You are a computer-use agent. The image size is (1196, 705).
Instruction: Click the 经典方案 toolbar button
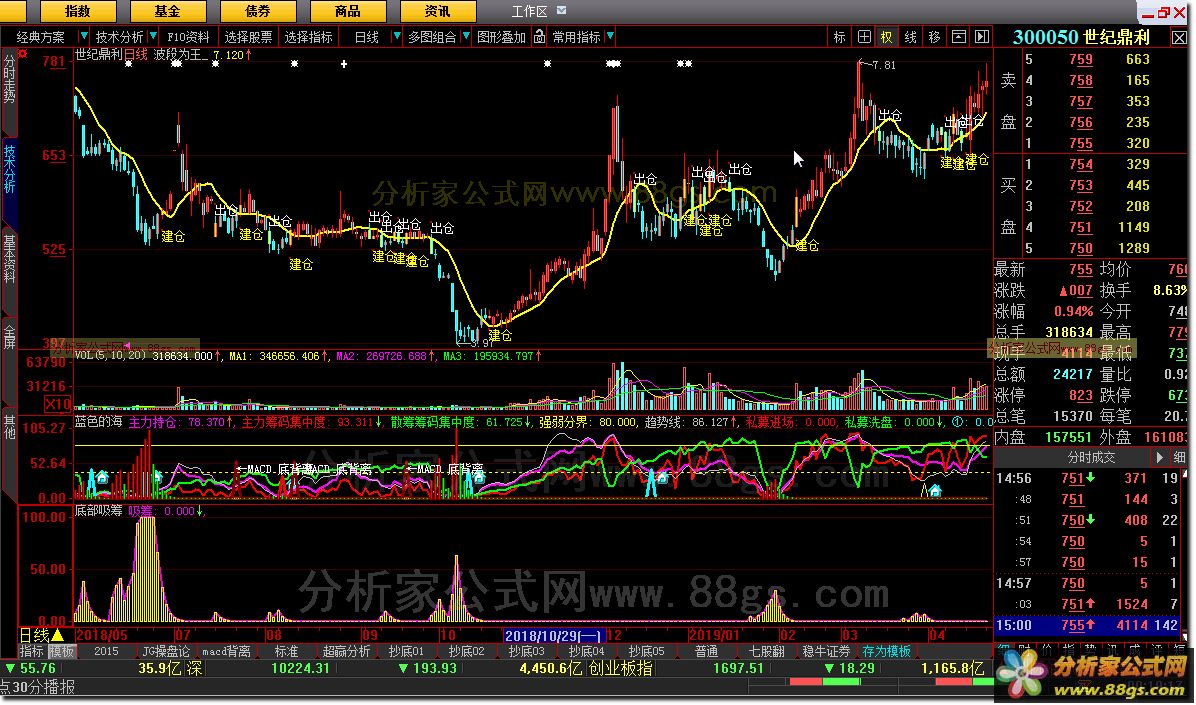click(40, 37)
